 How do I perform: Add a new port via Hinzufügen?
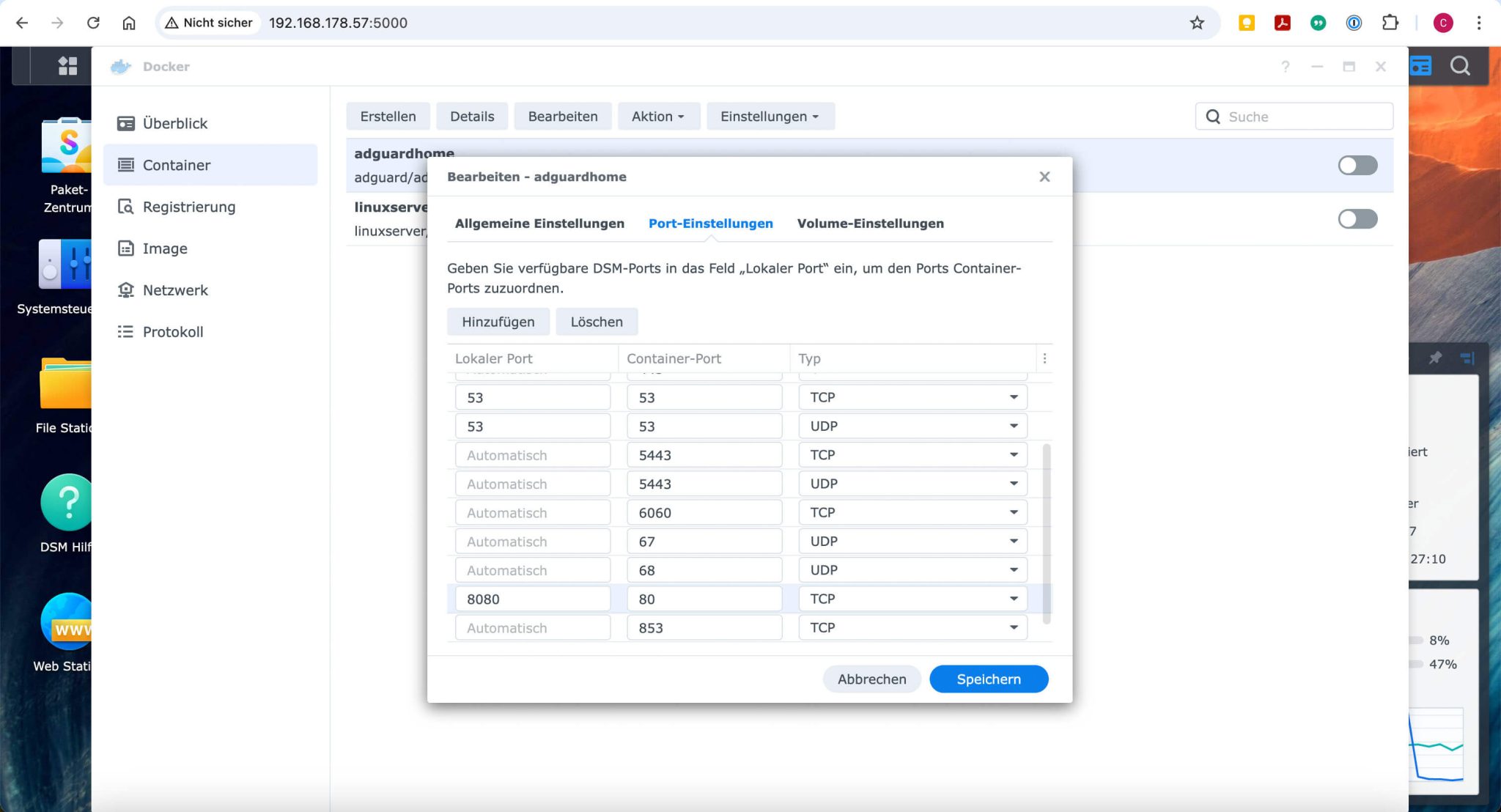498,321
